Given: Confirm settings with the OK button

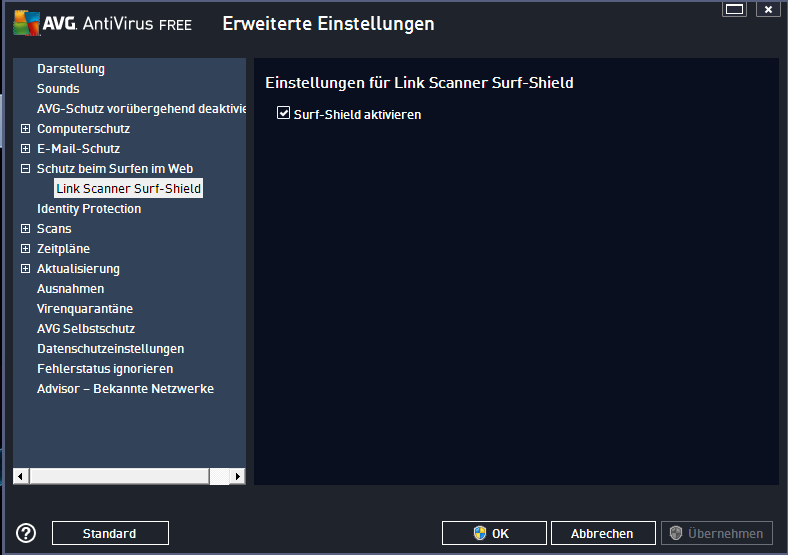Looking at the screenshot, I should [494, 533].
